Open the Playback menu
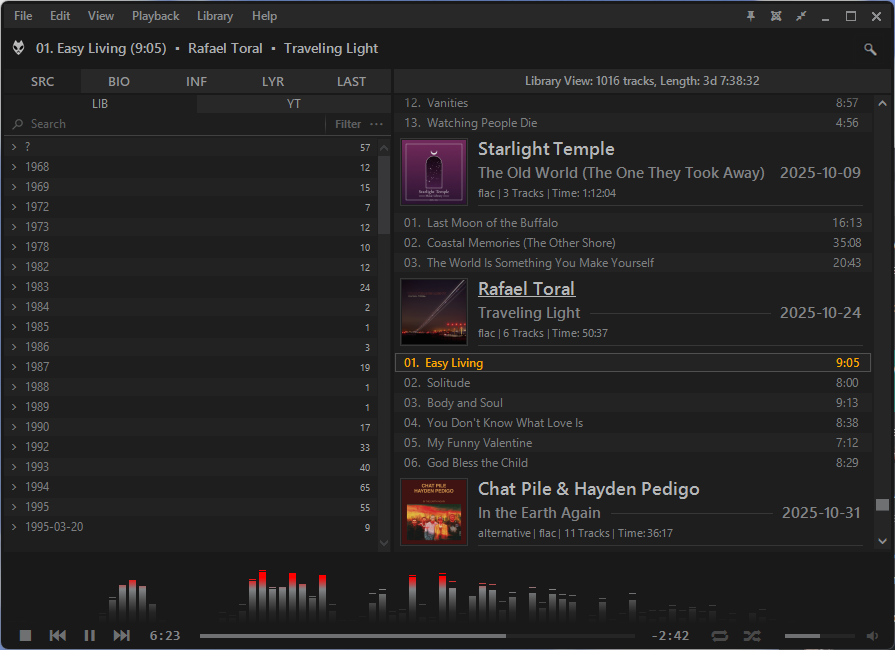The height and width of the screenshot is (650, 895). (155, 16)
